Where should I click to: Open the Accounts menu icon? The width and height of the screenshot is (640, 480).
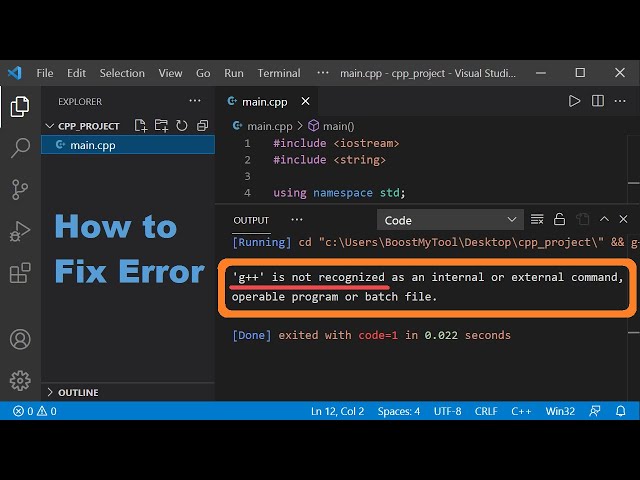pyautogui.click(x=20, y=339)
